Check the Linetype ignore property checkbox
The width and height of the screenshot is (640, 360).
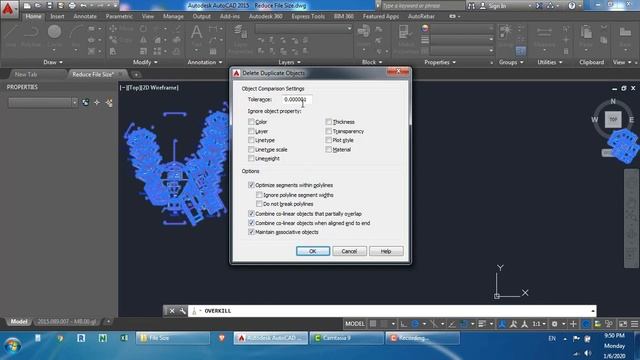(x=251, y=140)
